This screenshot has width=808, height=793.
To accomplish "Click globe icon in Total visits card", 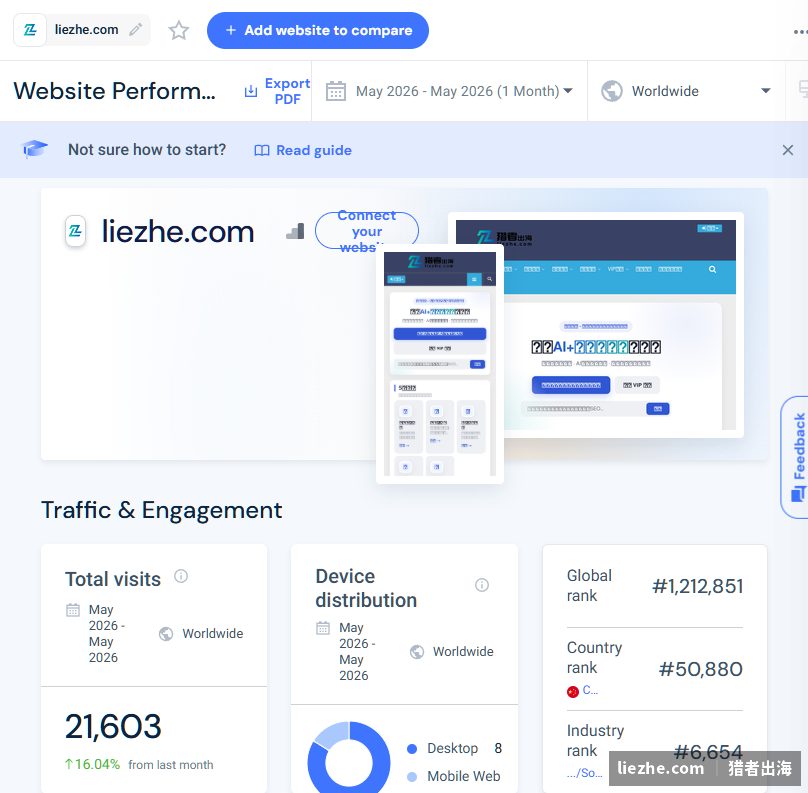I will coord(166,634).
